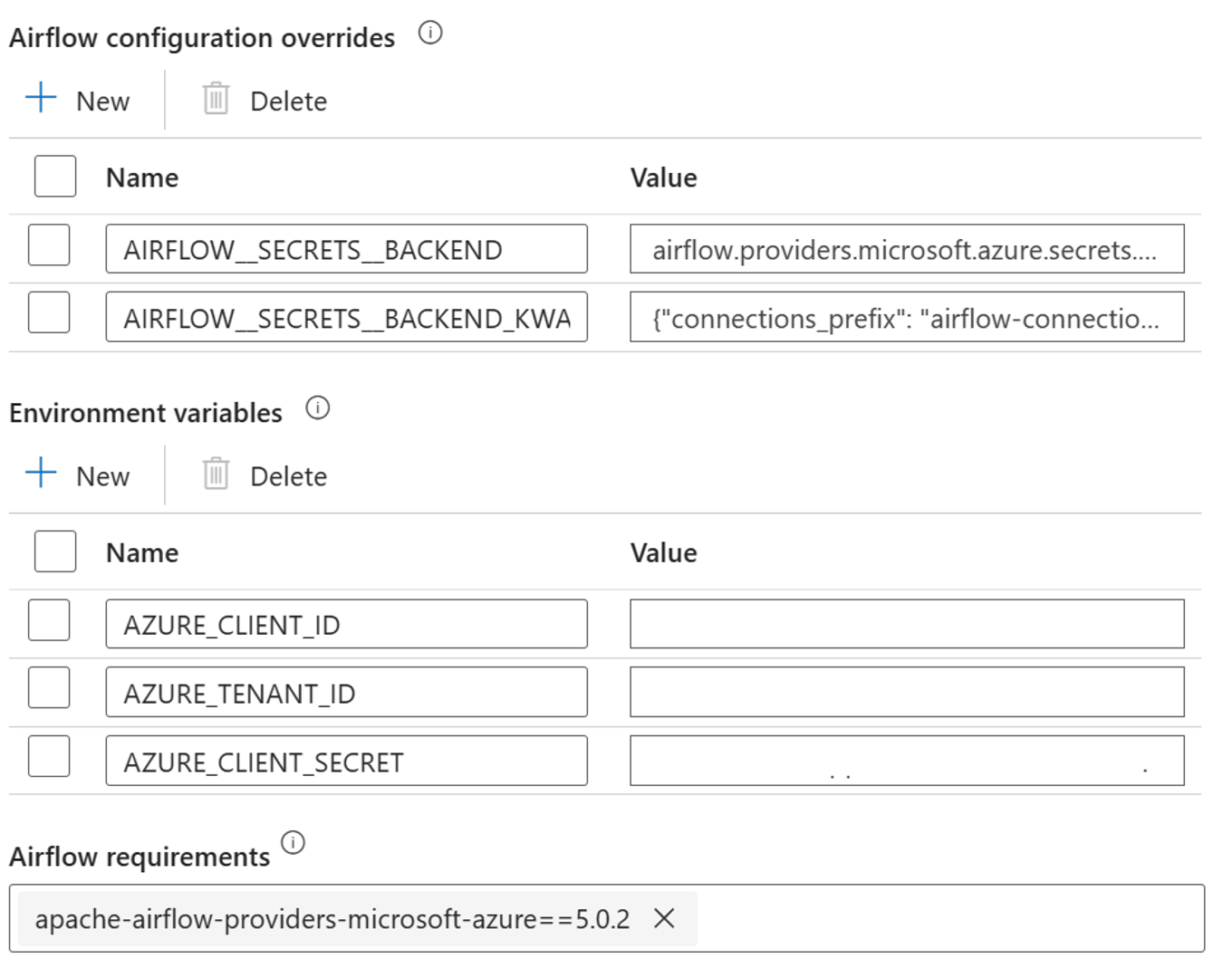Screen dimensions: 1232x978
Task: Click the AZURE_CLIENT_ID value field
Action: click(907, 624)
